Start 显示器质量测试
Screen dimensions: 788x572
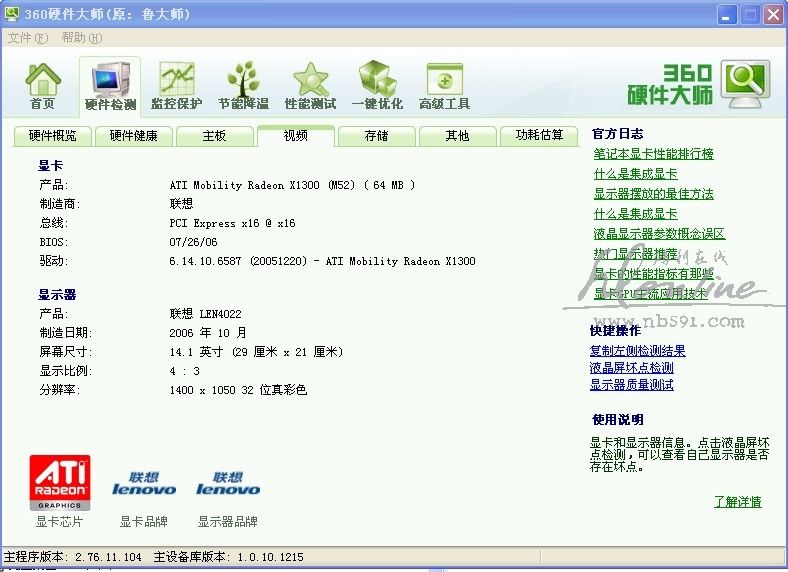pos(631,385)
